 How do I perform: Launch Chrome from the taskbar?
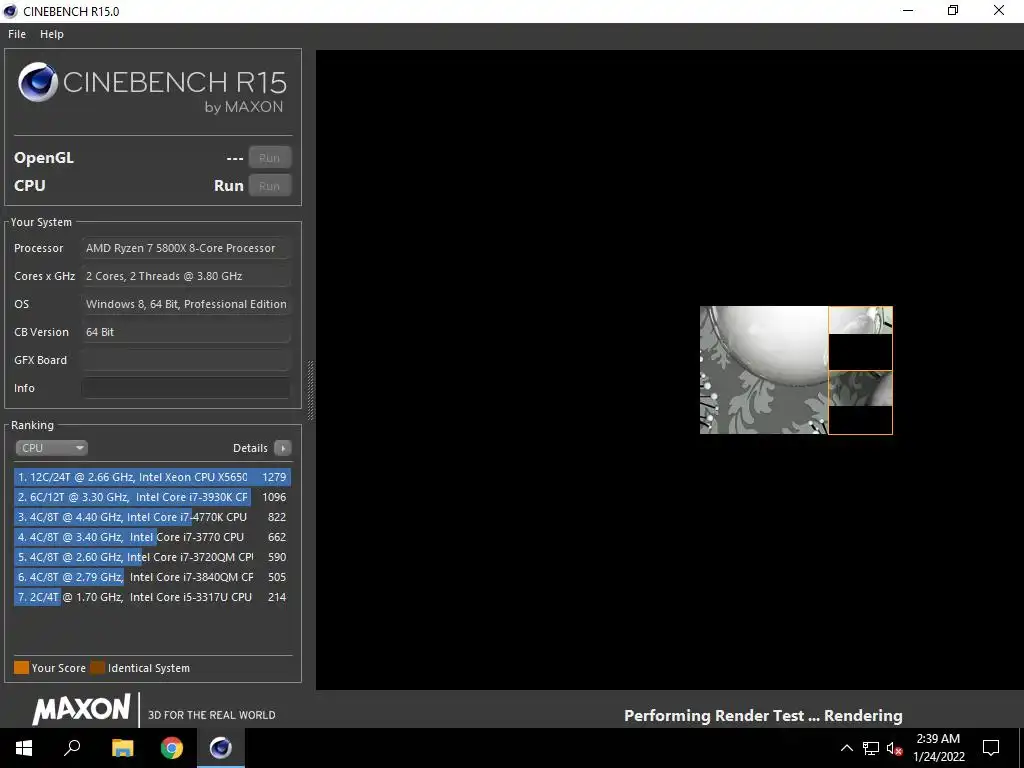click(172, 748)
